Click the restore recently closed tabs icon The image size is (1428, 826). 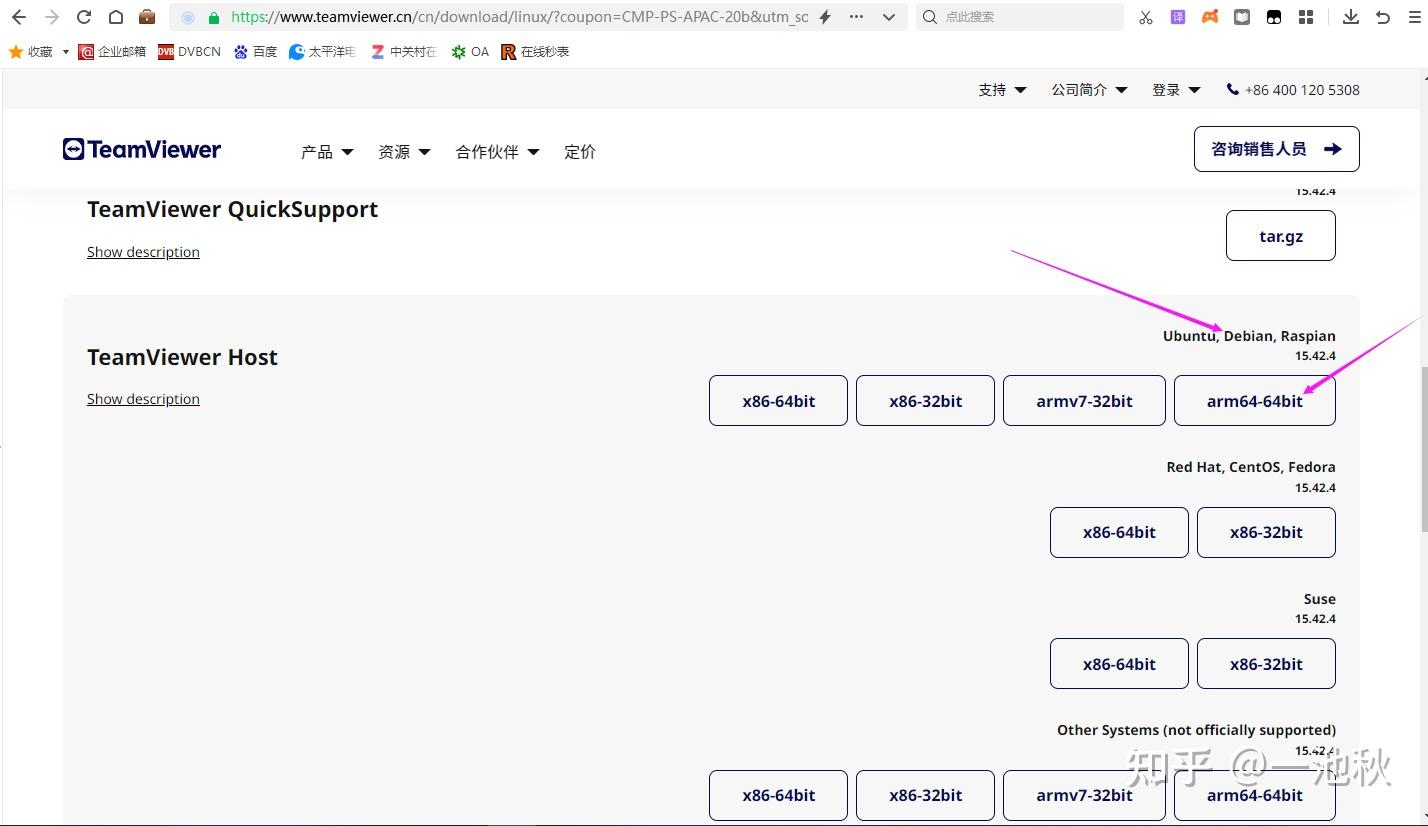tap(1381, 17)
